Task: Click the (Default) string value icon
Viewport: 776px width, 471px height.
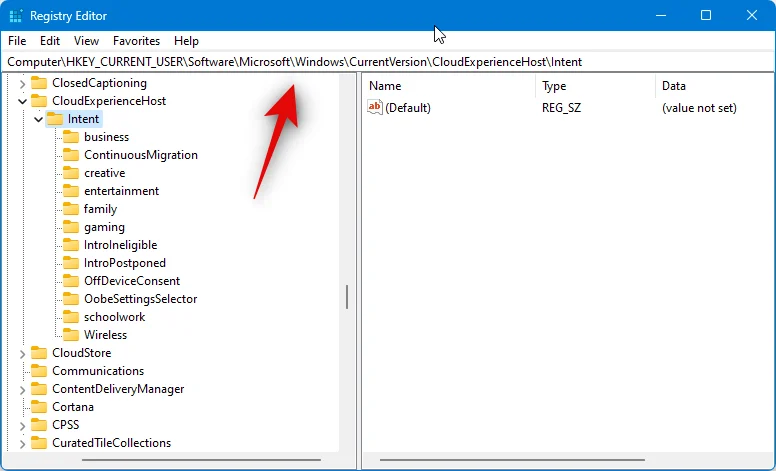Action: point(375,107)
